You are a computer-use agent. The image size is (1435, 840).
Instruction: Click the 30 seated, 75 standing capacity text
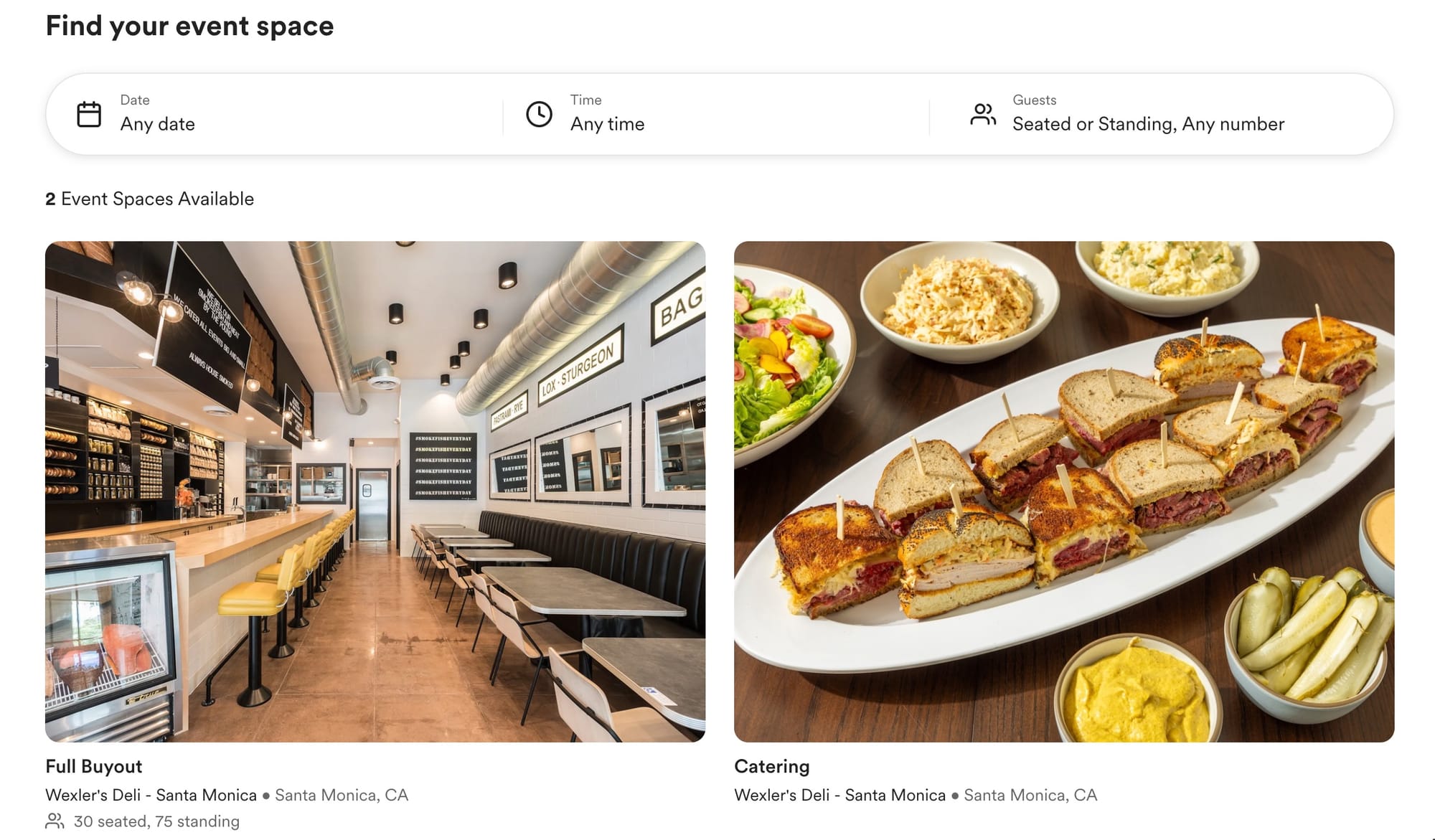[x=156, y=821]
